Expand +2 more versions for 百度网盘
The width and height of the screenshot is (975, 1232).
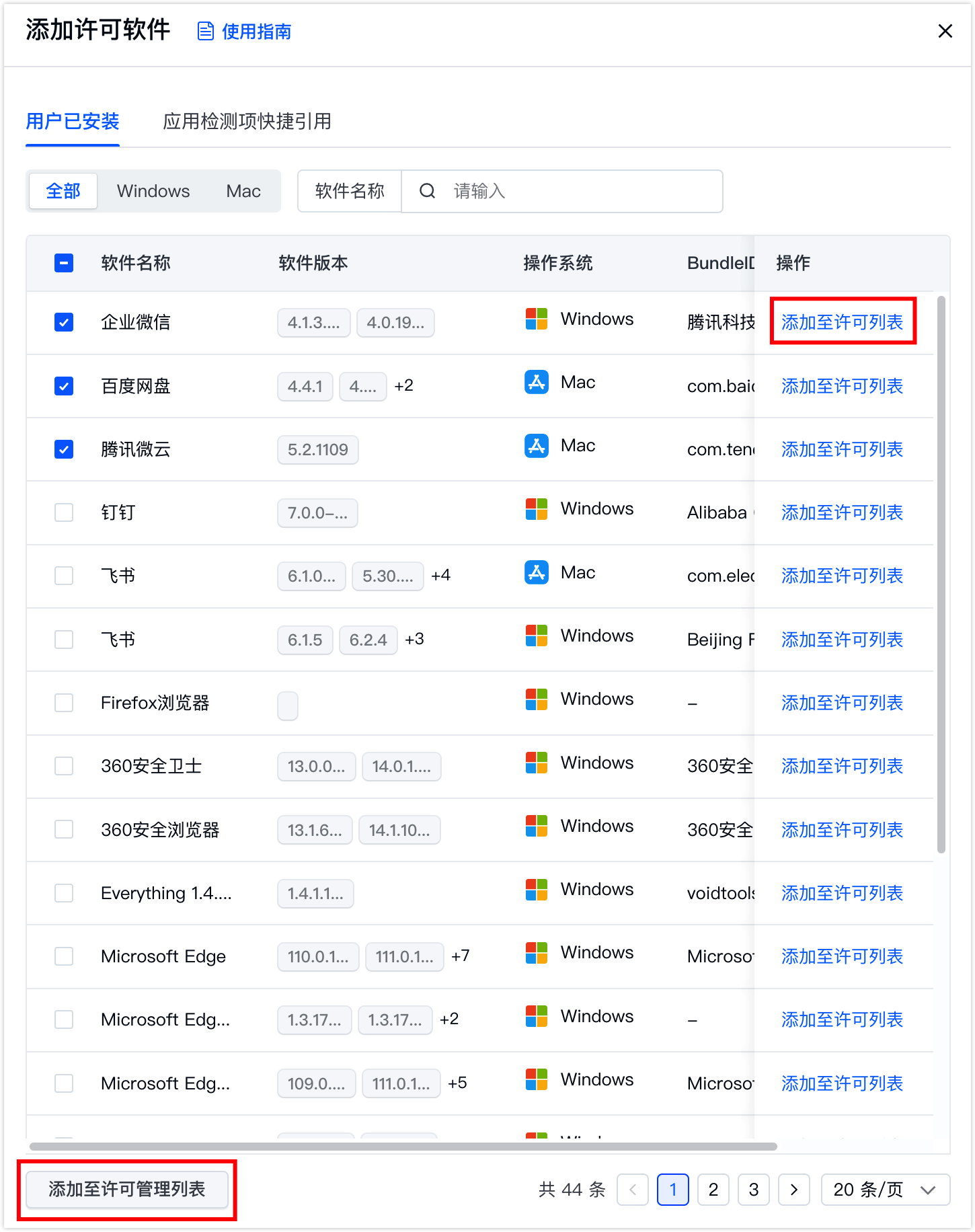[x=404, y=386]
